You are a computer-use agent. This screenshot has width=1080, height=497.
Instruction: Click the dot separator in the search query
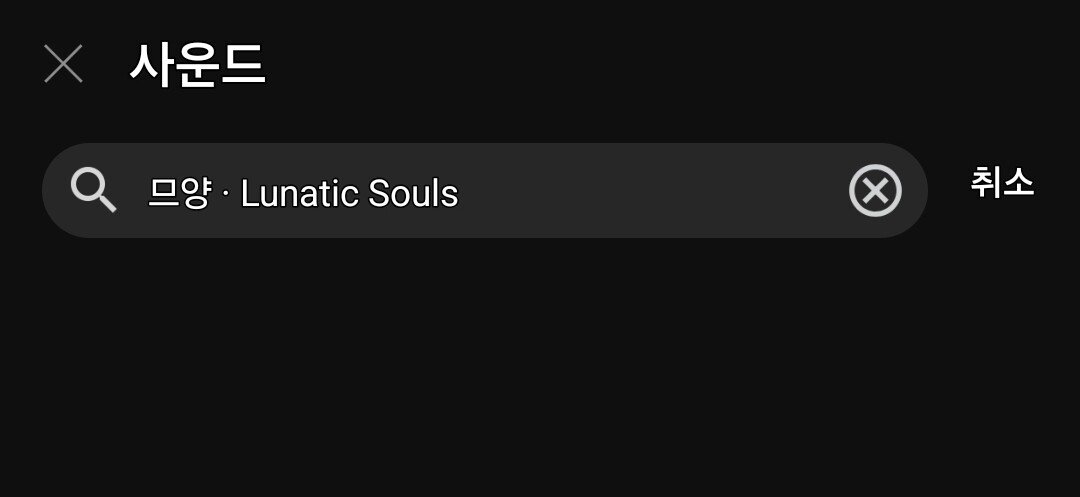(225, 194)
